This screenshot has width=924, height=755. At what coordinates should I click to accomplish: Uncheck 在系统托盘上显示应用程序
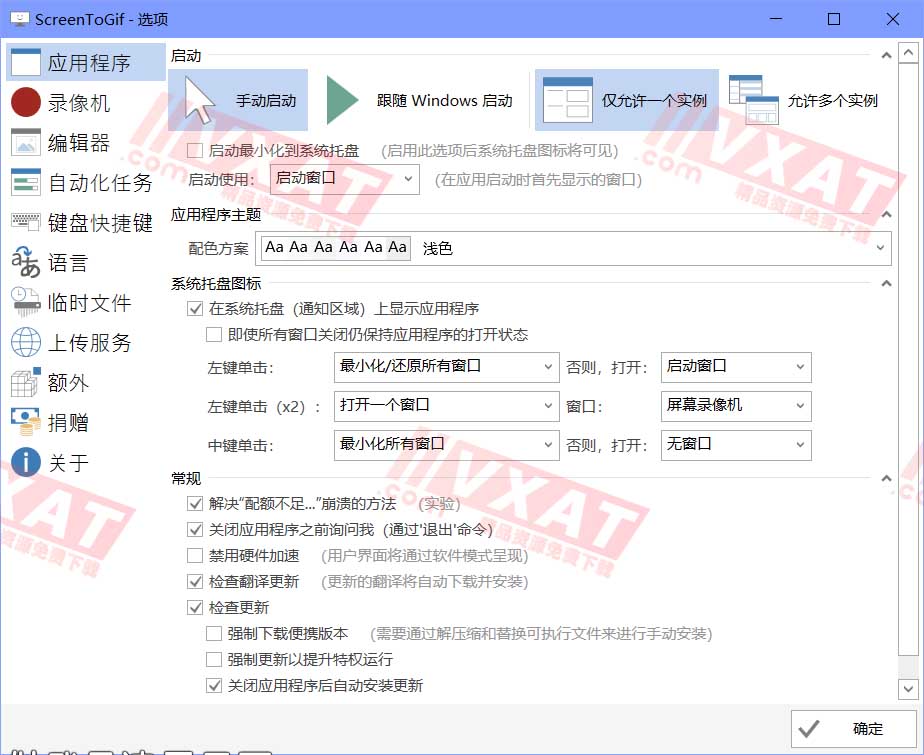195,309
